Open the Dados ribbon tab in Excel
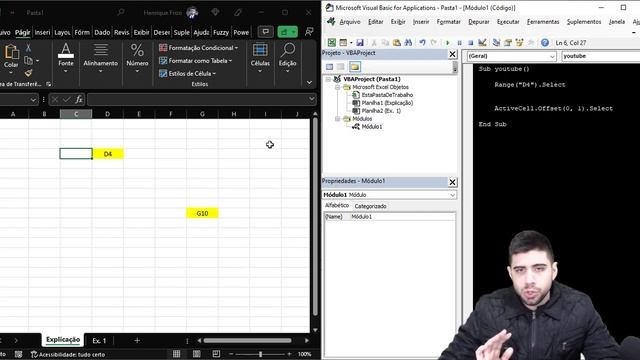Image resolution: width=640 pixels, height=360 pixels. [x=102, y=32]
